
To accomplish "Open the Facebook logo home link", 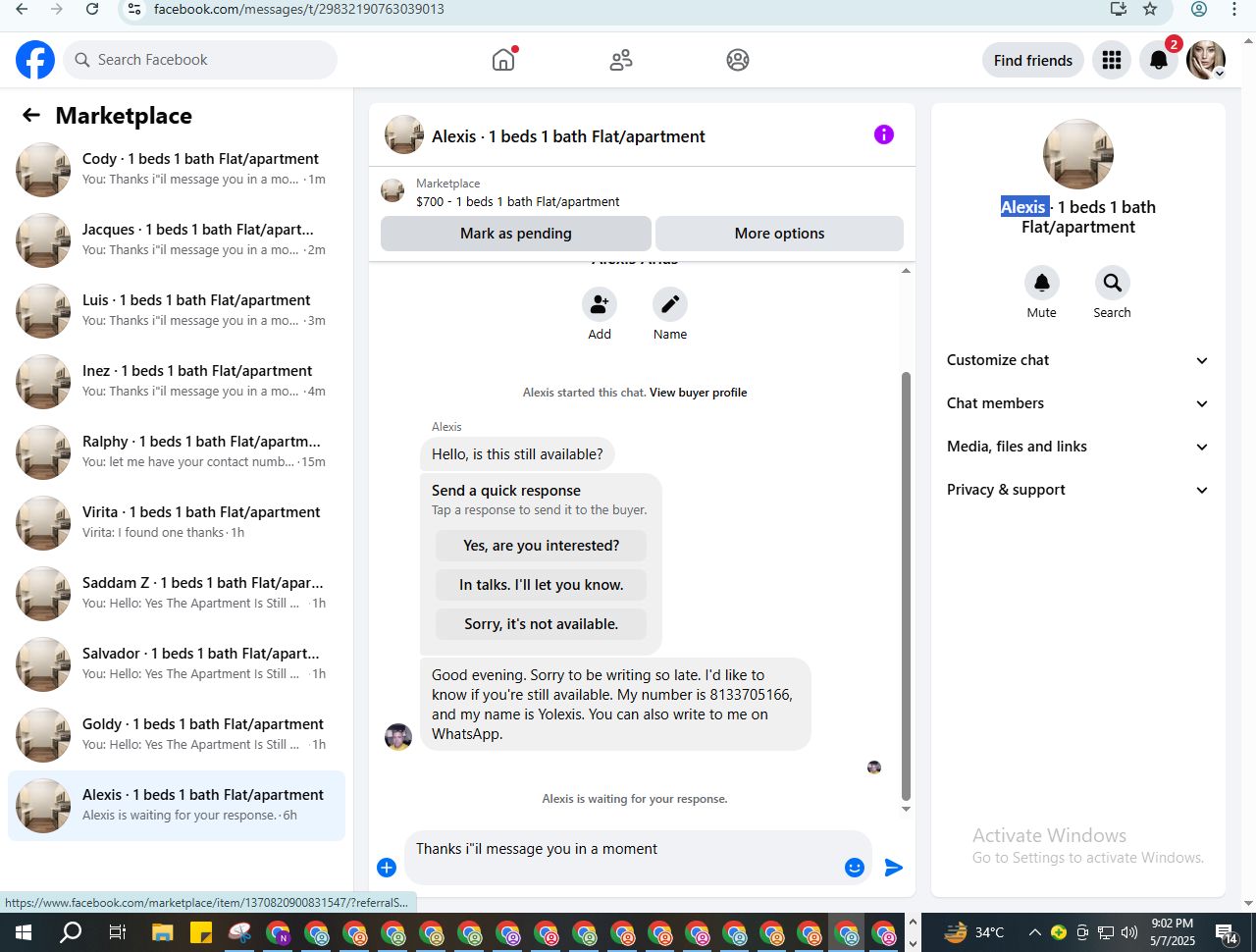I will click(x=35, y=60).
